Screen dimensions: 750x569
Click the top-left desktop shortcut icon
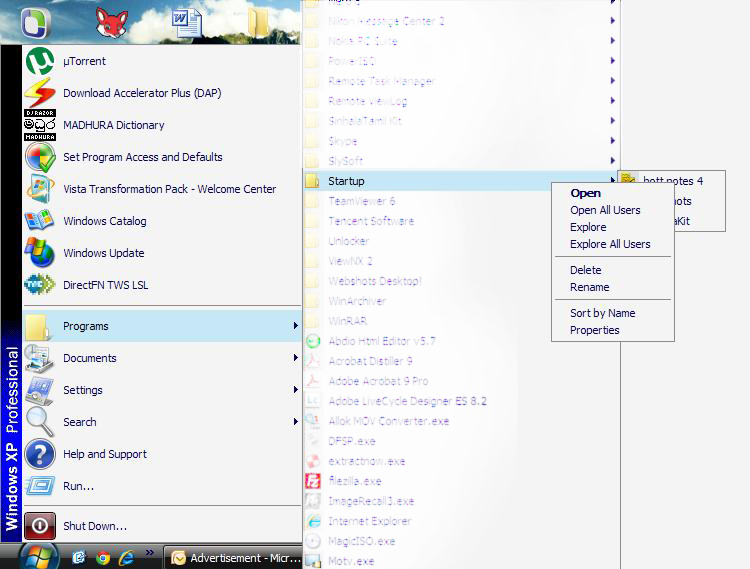(36, 22)
